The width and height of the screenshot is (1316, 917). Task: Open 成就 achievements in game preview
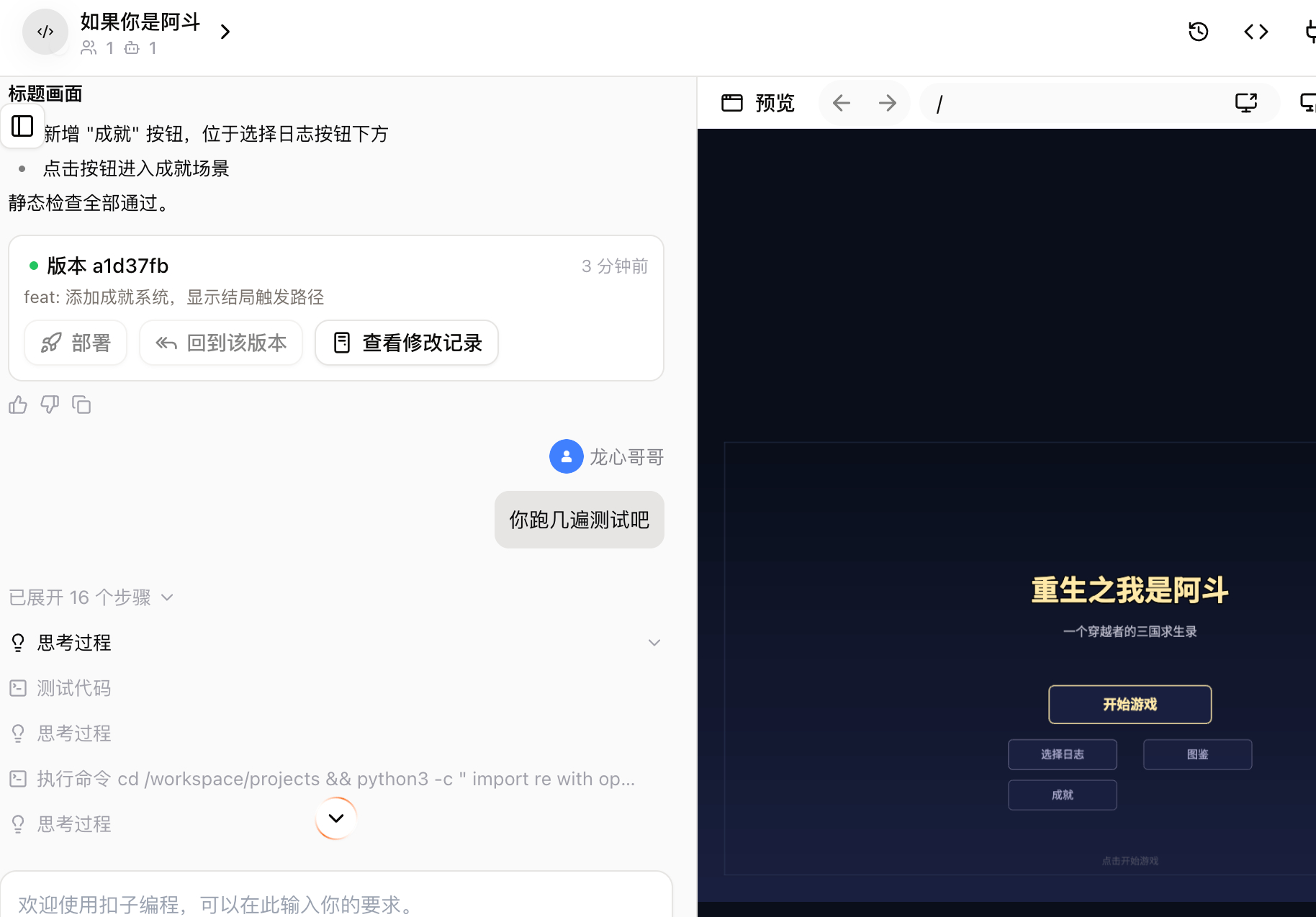click(x=1063, y=795)
